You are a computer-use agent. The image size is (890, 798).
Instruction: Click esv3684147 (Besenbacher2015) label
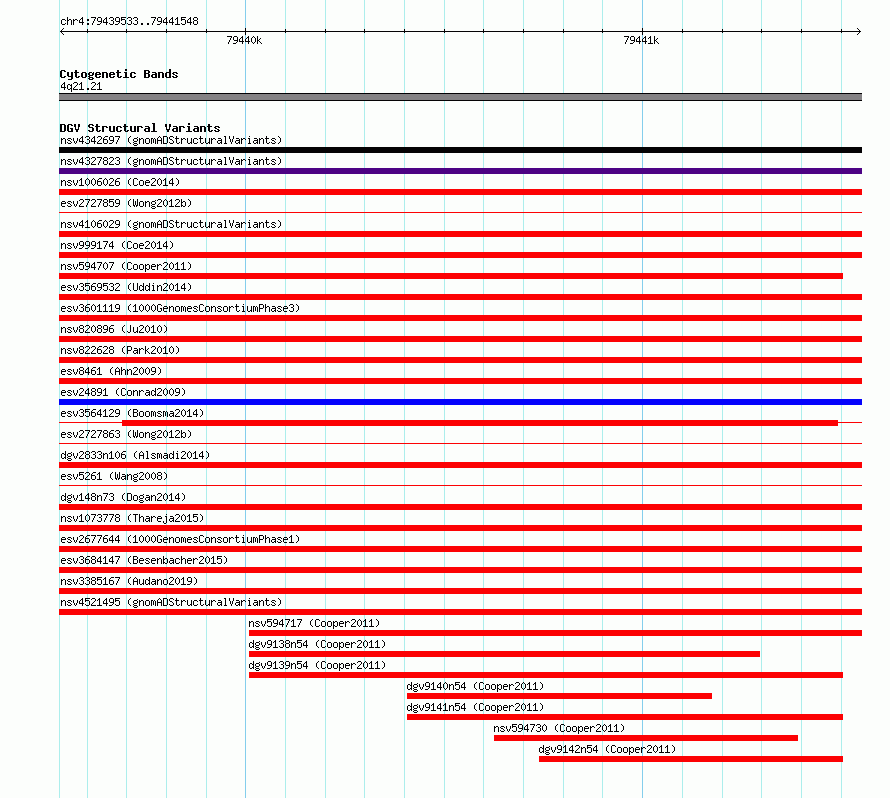point(144,560)
